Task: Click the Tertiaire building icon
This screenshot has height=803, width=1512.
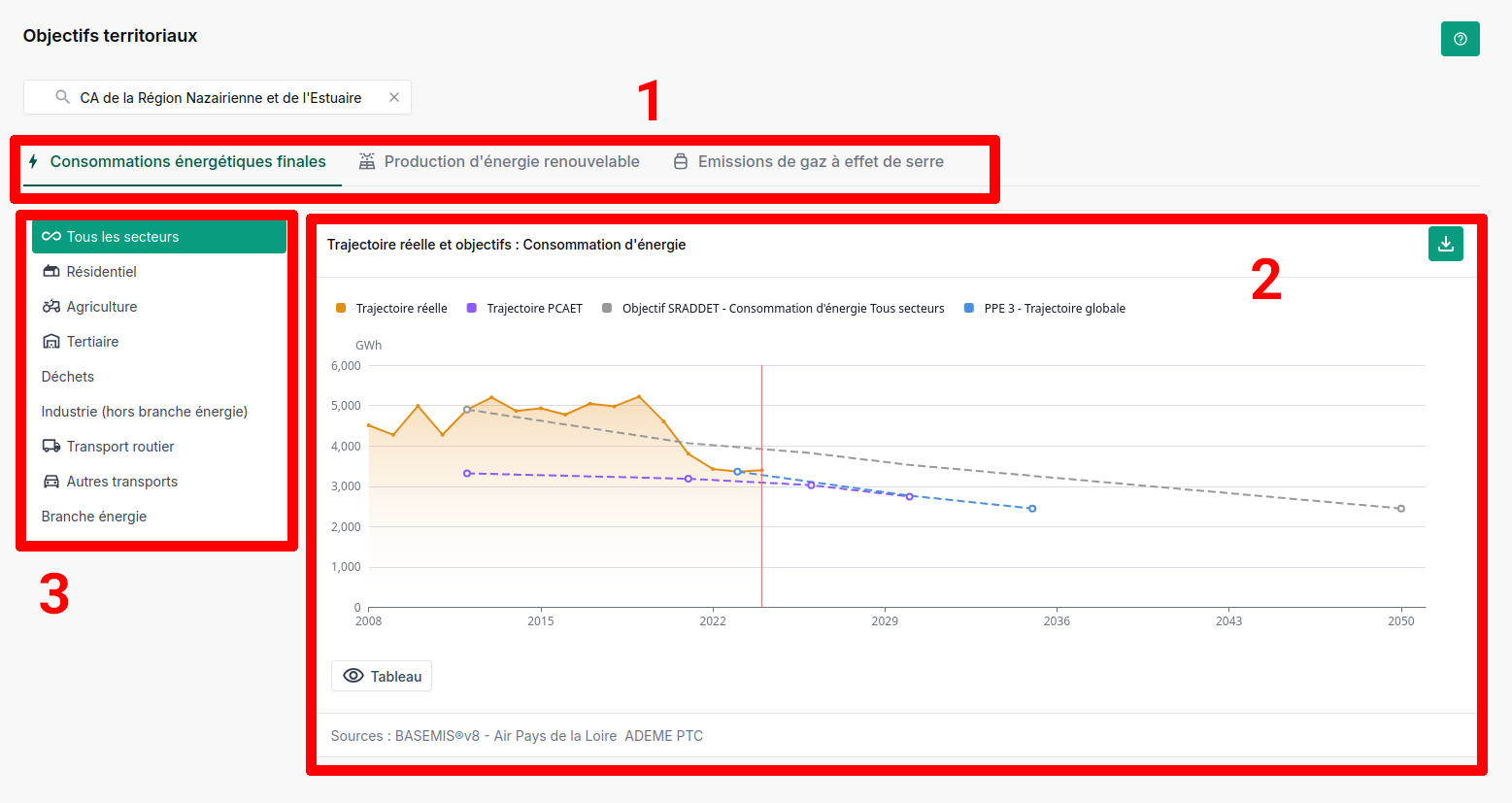Action: pos(51,341)
